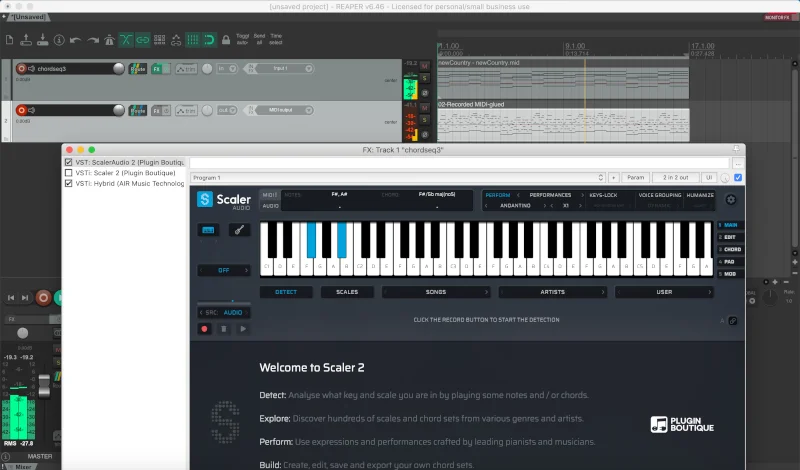Invert phase on chordseq3 track
The image size is (800, 470).
click(424, 93)
